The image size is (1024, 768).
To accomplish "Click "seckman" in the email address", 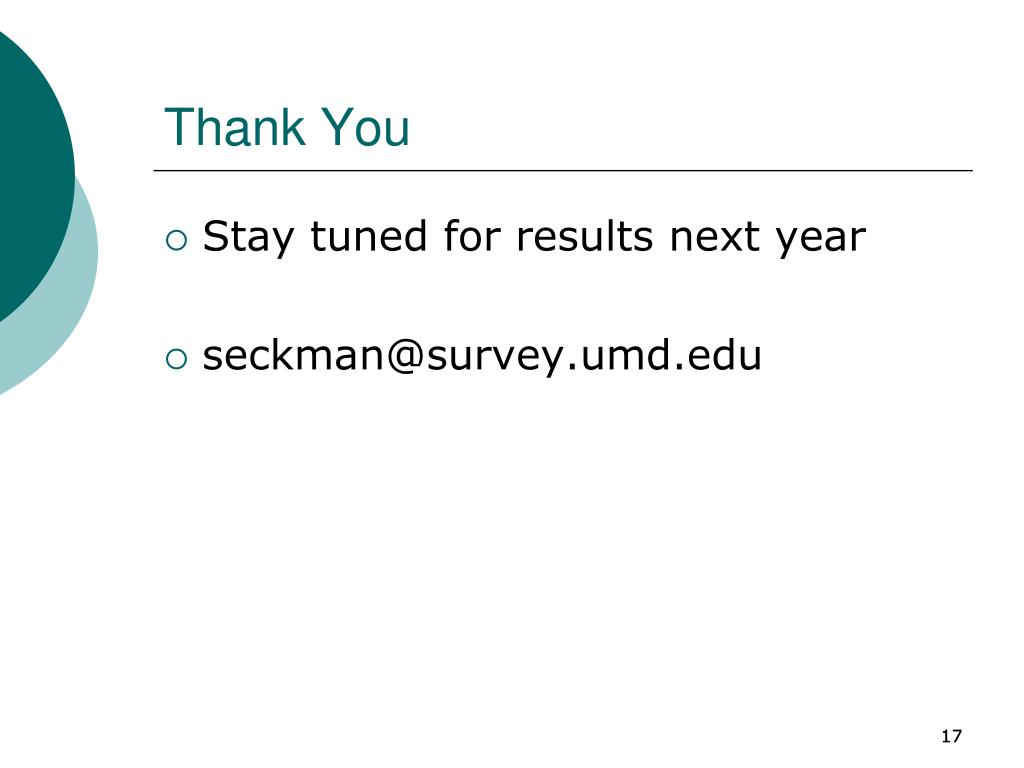I will (293, 355).
